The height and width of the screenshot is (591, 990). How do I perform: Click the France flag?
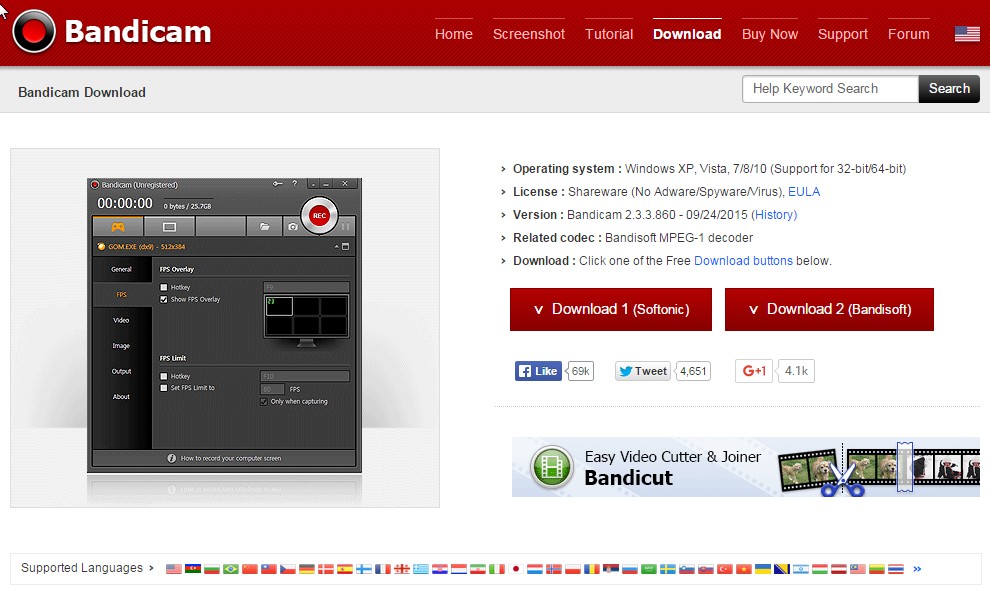pos(383,569)
